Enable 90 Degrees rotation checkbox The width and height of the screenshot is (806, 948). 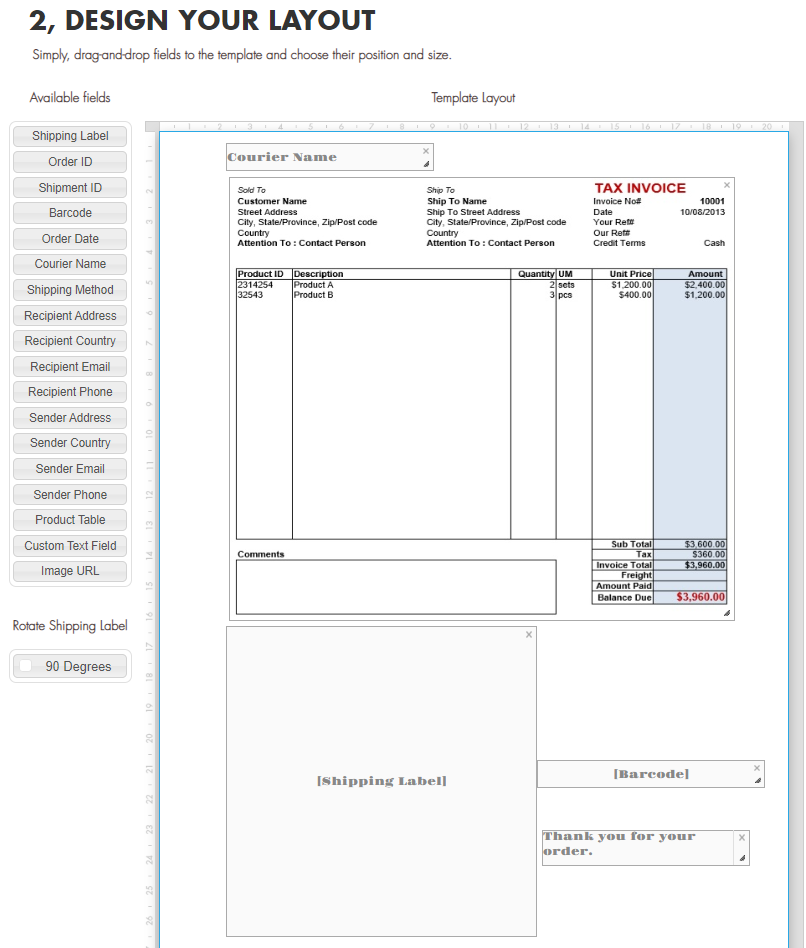click(x=26, y=666)
